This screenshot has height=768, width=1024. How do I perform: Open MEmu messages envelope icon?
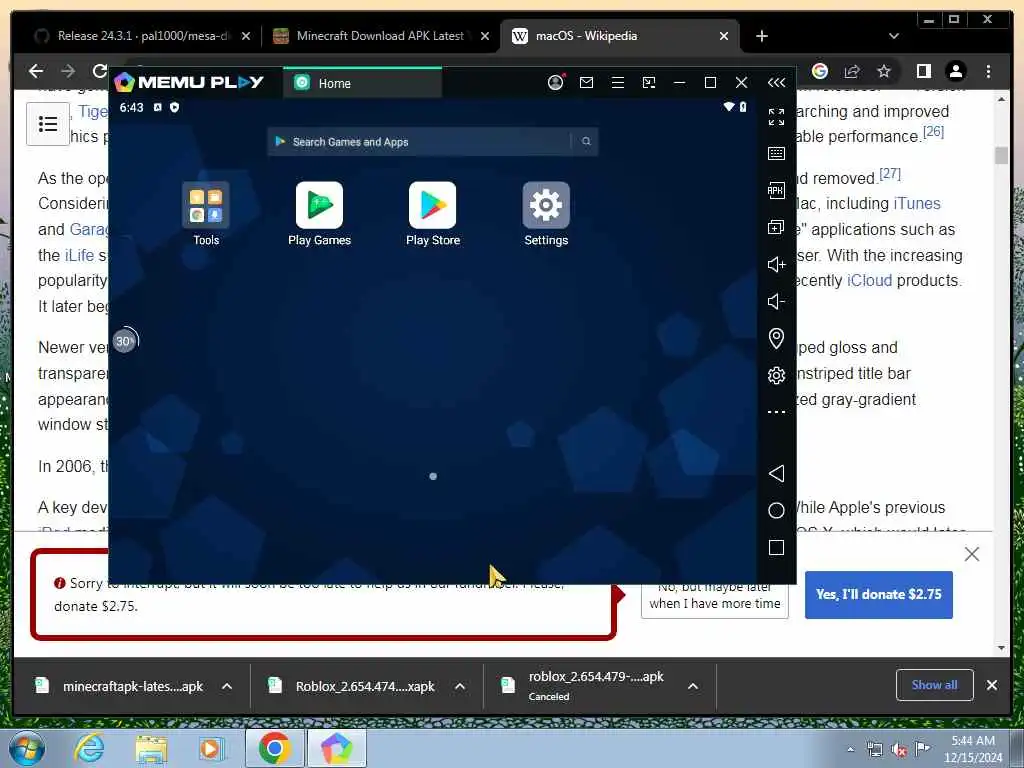(x=586, y=82)
